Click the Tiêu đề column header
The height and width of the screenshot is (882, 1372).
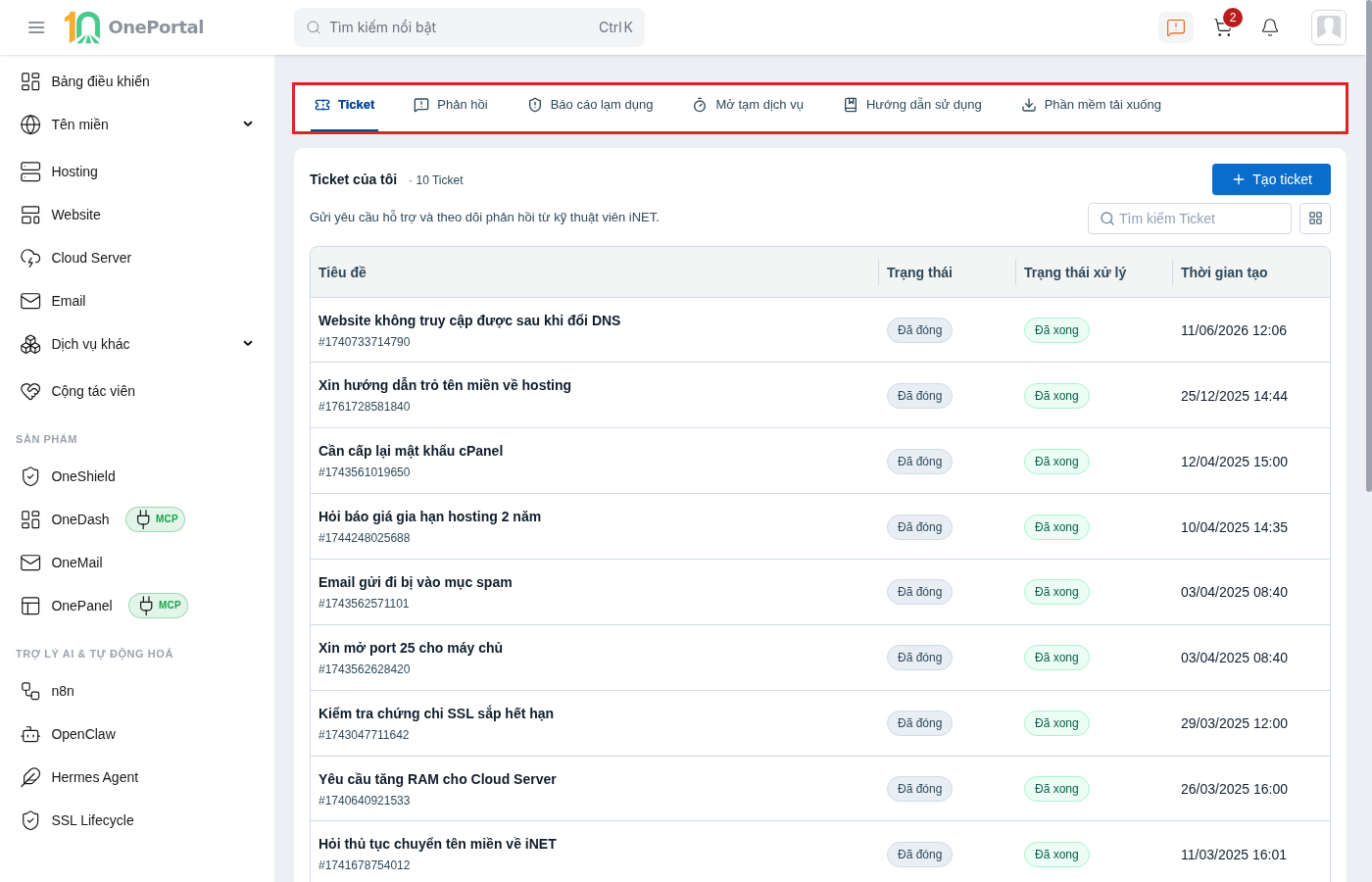tap(342, 272)
